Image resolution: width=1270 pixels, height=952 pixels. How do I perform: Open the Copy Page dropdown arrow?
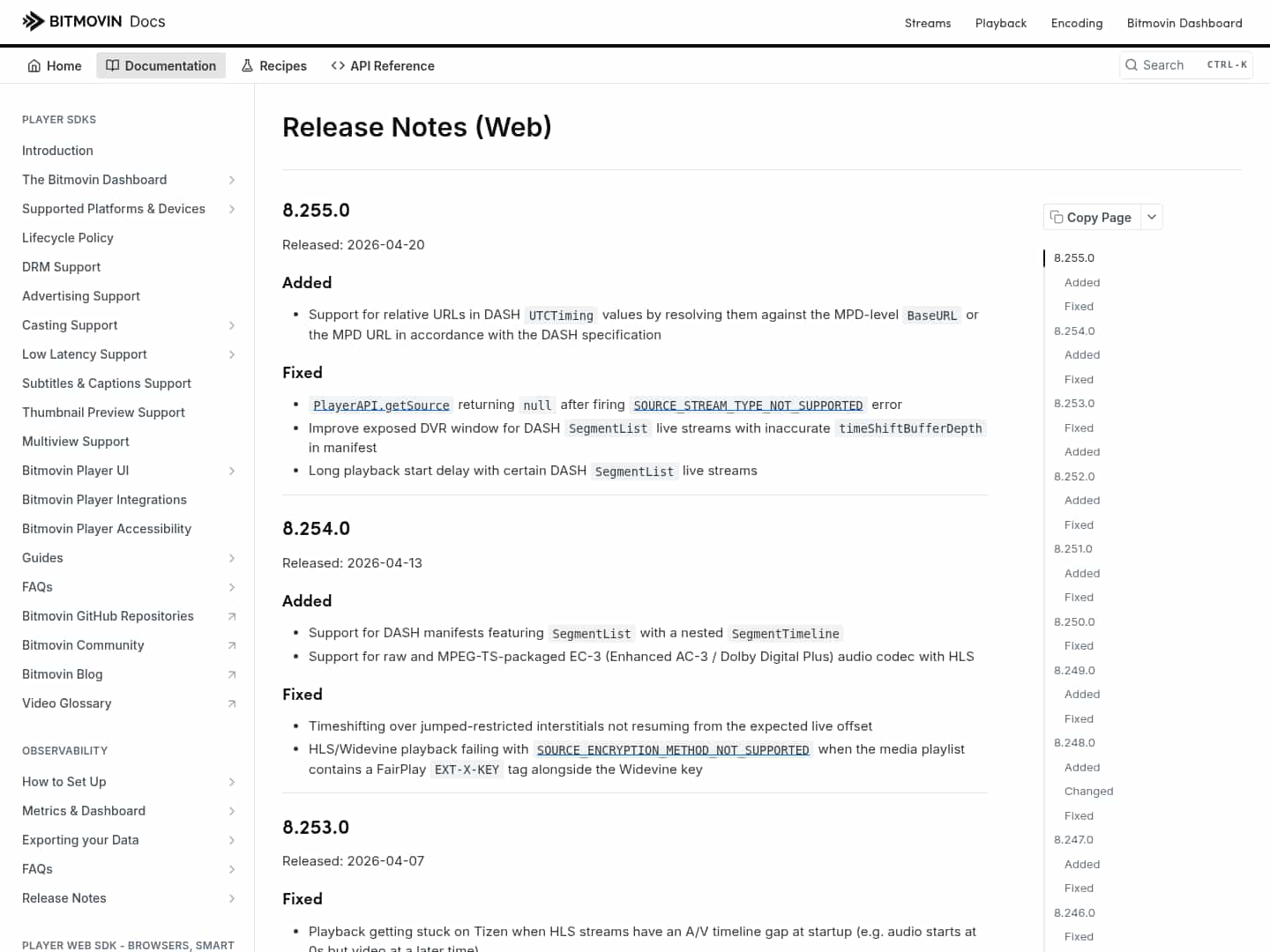coord(1152,217)
